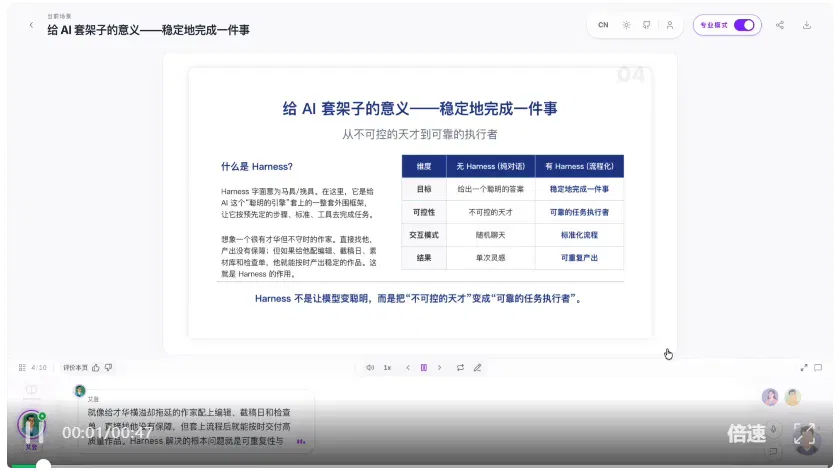Click the download icon
Image resolution: width=835 pixels, height=471 pixels.
tap(807, 25)
